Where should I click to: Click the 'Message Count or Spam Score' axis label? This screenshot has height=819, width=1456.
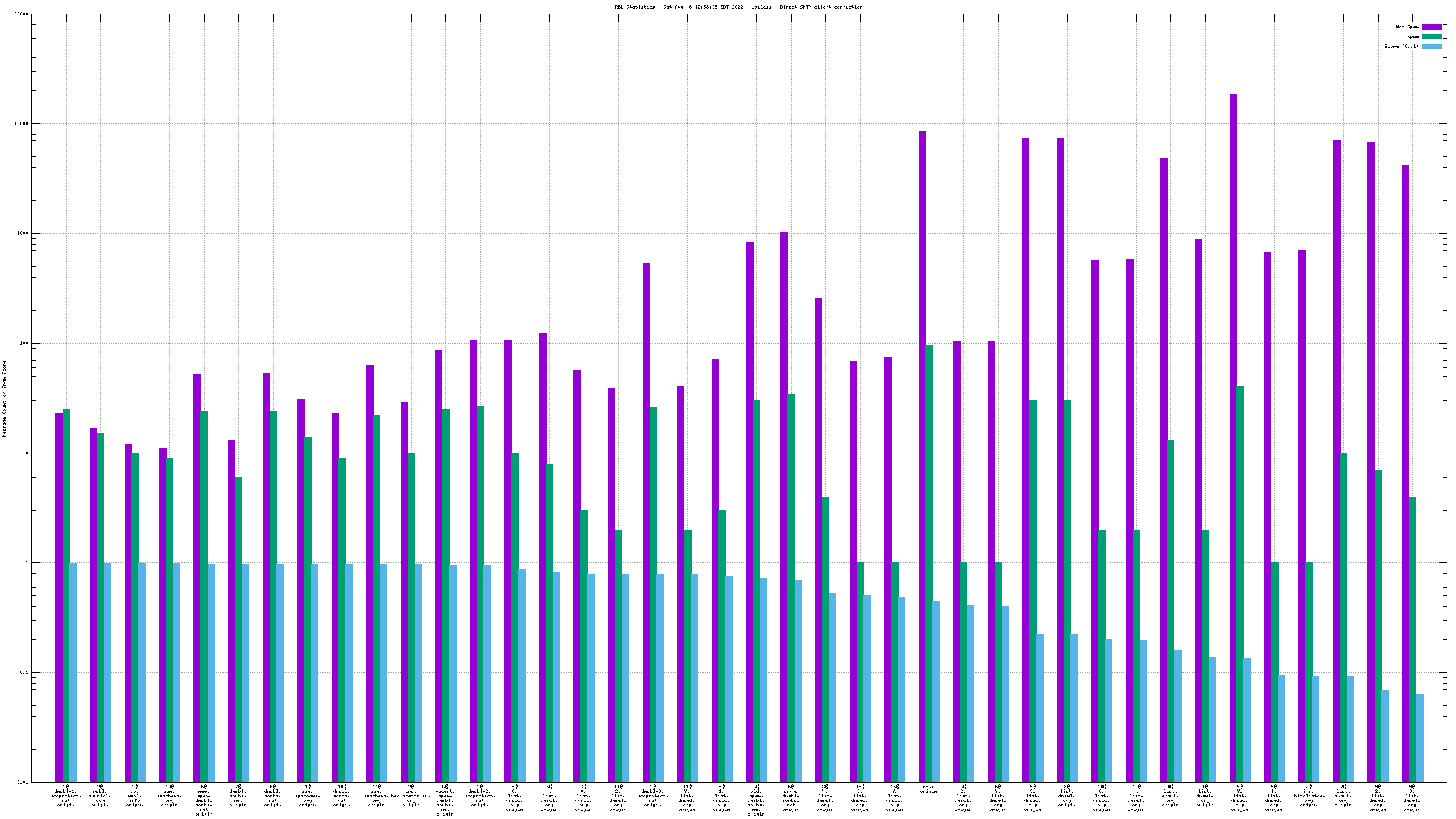[4, 398]
